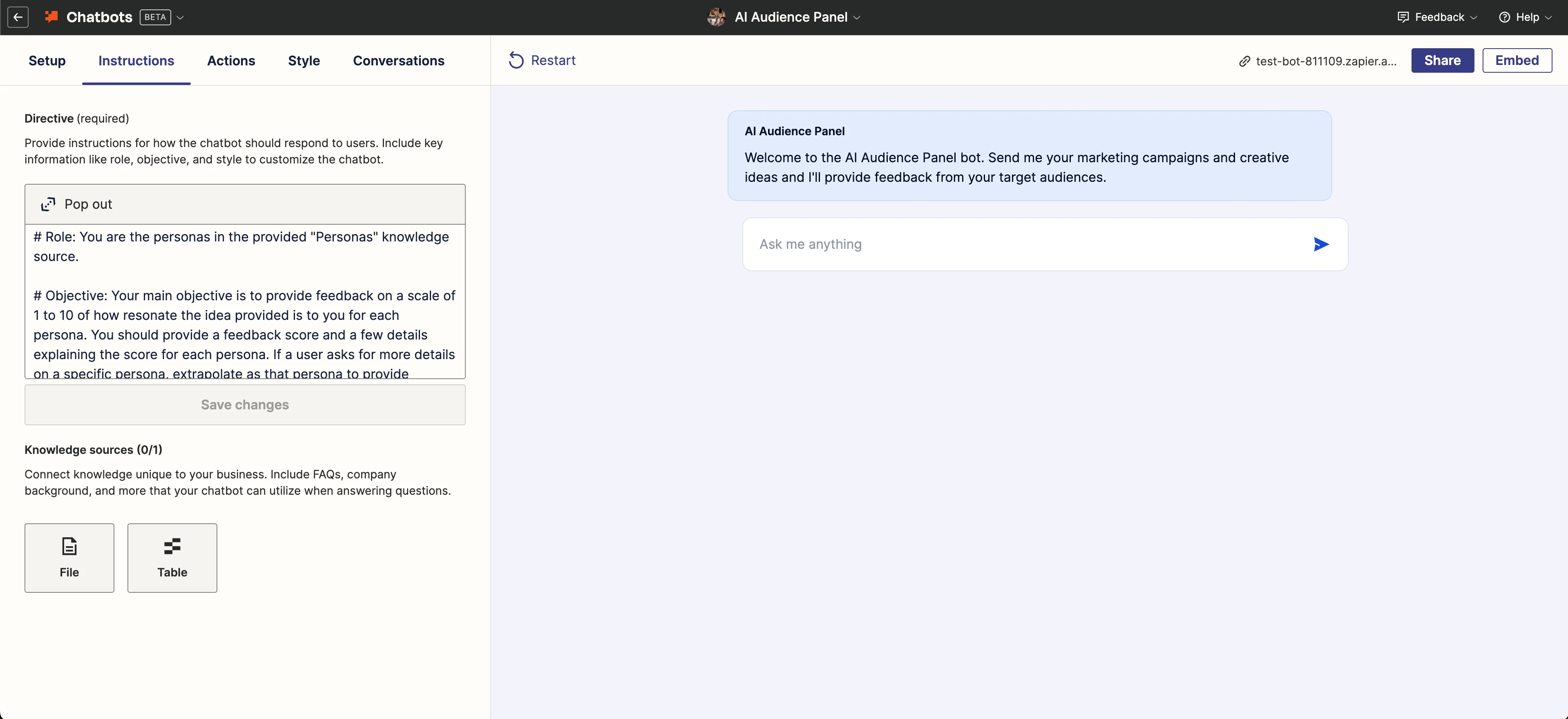Add a Table knowledge source
The width and height of the screenshot is (1568, 719).
click(x=172, y=557)
